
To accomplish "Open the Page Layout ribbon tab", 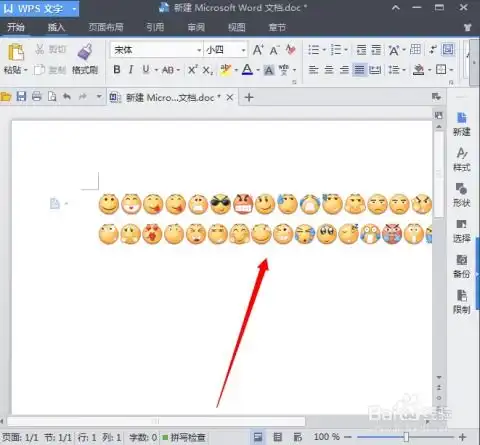I will tap(106, 27).
